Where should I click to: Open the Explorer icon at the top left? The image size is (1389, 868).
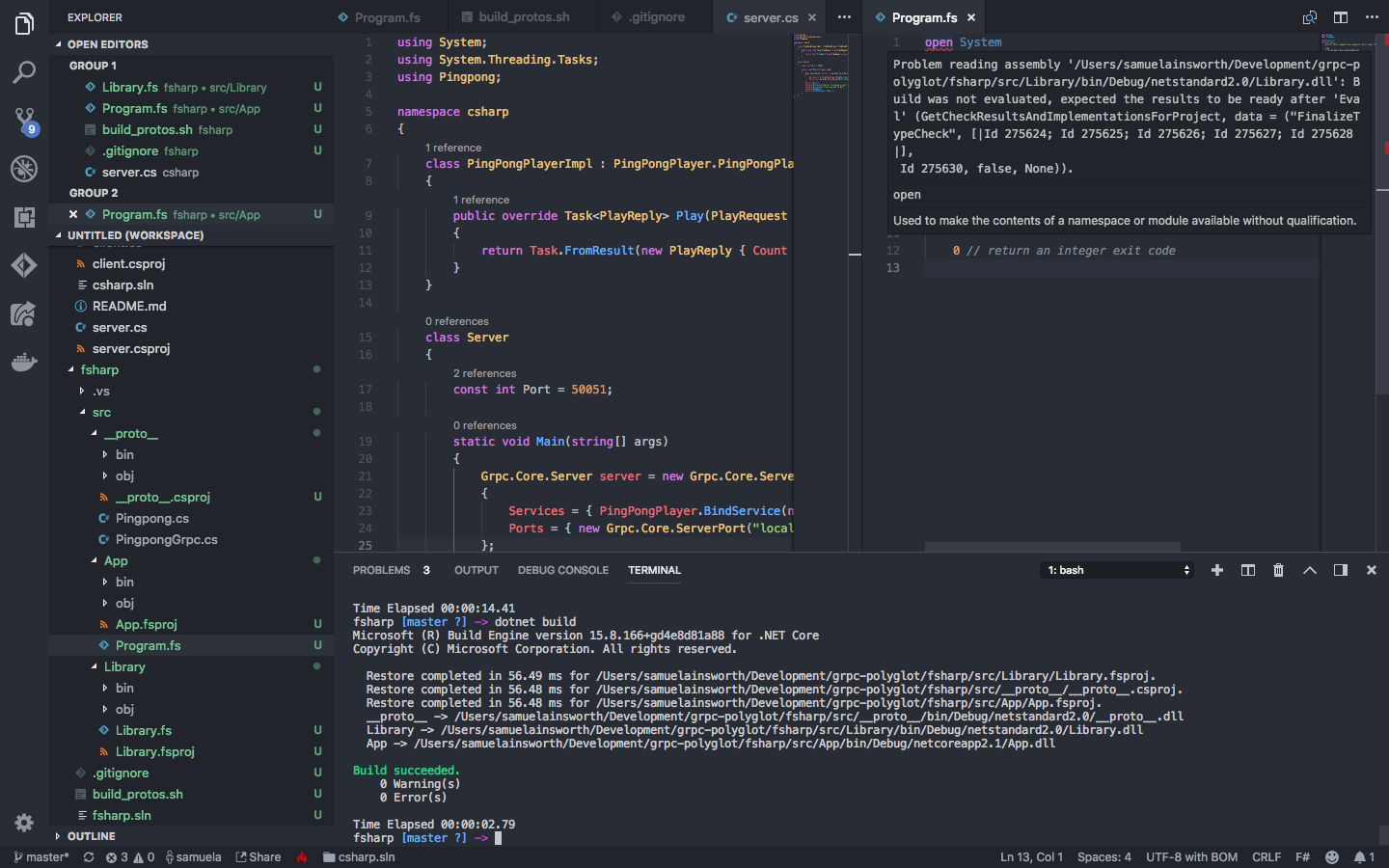click(24, 24)
